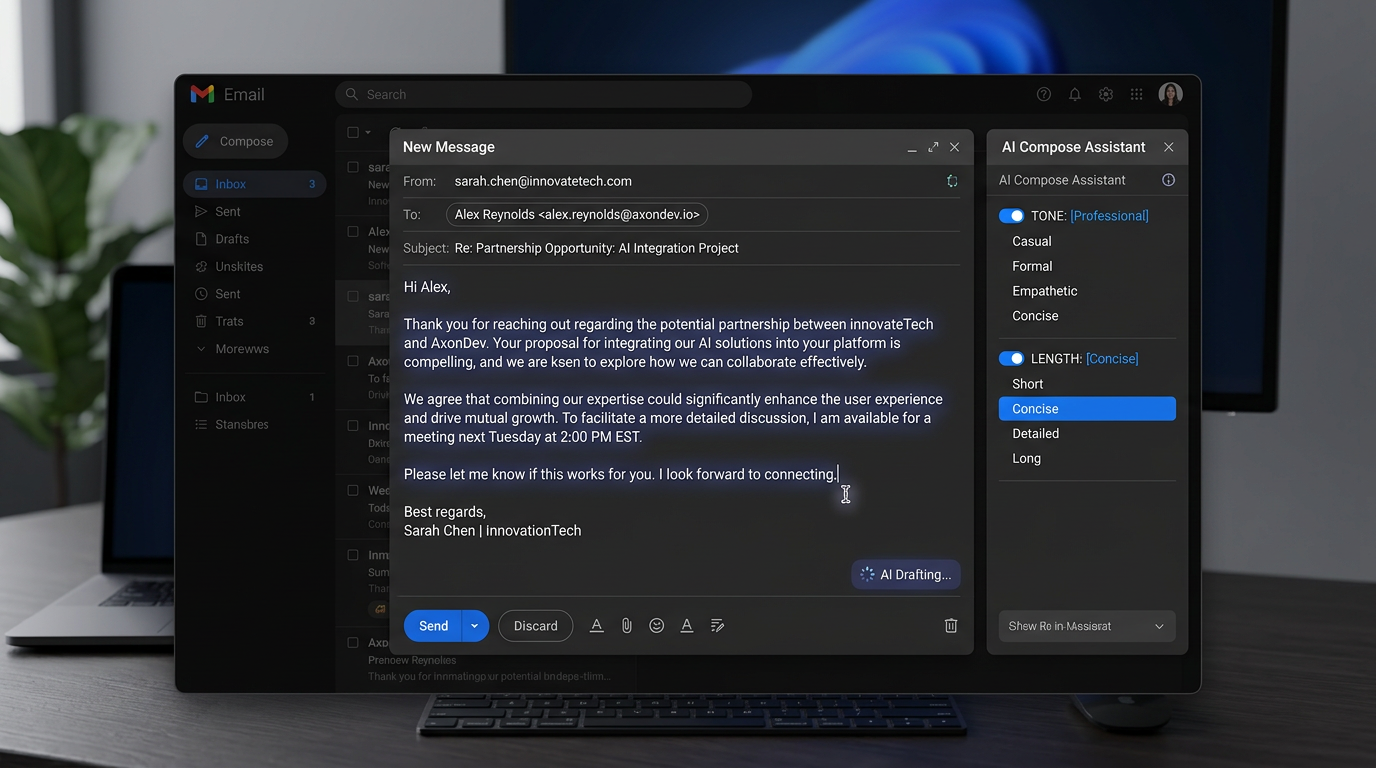This screenshot has width=1376, height=768.
Task: Open the Show Re in-Massisrat dropdown
Action: click(1087, 626)
